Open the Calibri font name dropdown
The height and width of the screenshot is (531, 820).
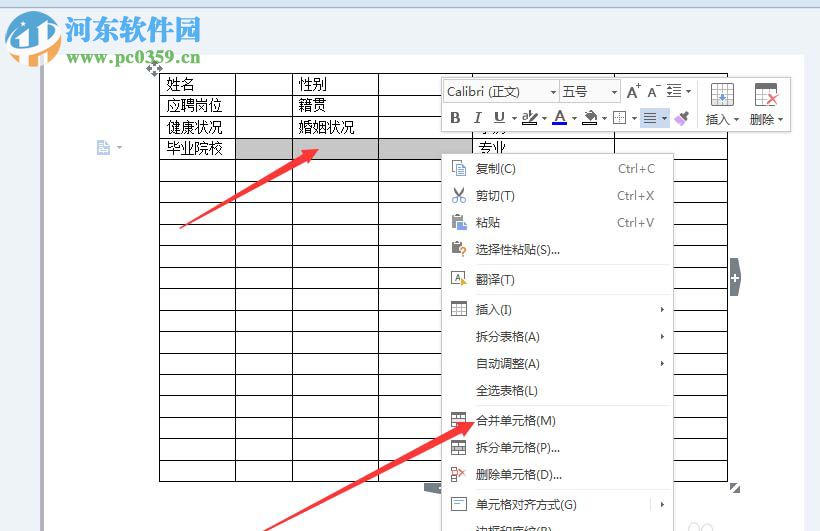[x=553, y=92]
